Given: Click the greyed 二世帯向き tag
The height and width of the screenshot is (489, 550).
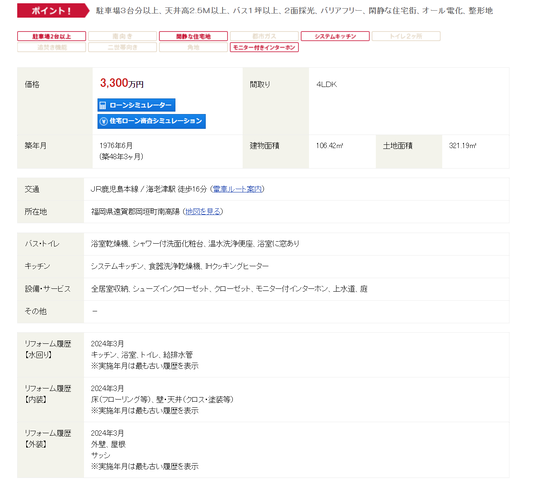Looking at the screenshot, I should point(122,47).
